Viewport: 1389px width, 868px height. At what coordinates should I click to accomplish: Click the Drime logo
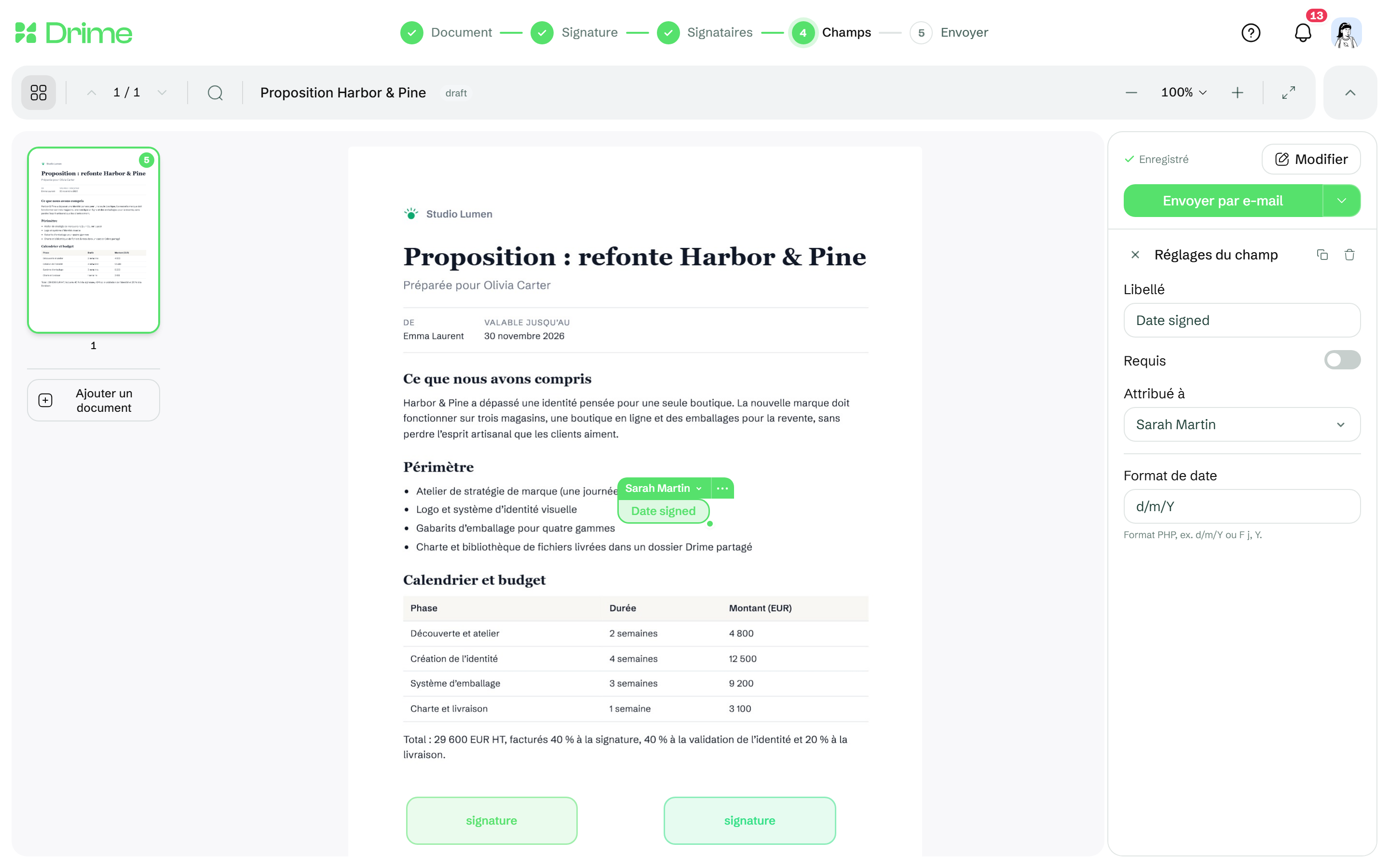[x=73, y=33]
